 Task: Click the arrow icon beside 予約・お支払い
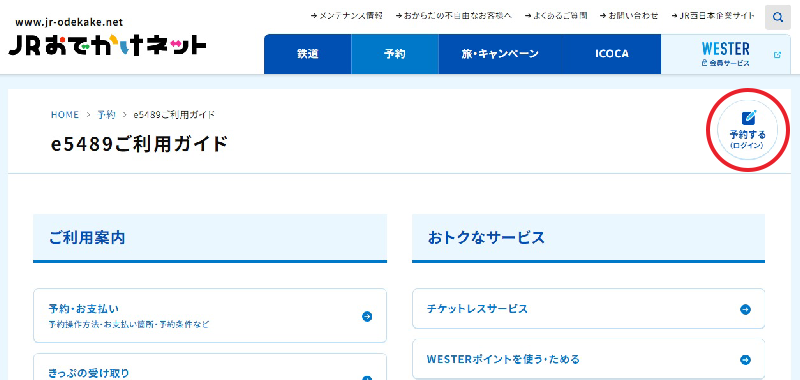click(367, 316)
